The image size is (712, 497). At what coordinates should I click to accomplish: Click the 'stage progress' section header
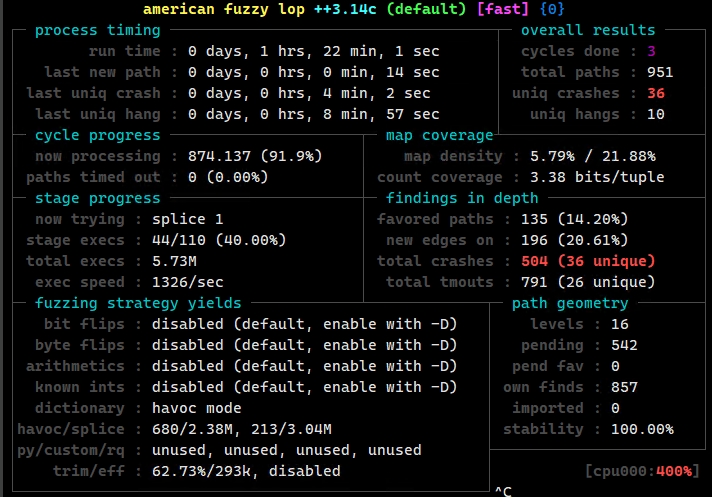[98, 198]
